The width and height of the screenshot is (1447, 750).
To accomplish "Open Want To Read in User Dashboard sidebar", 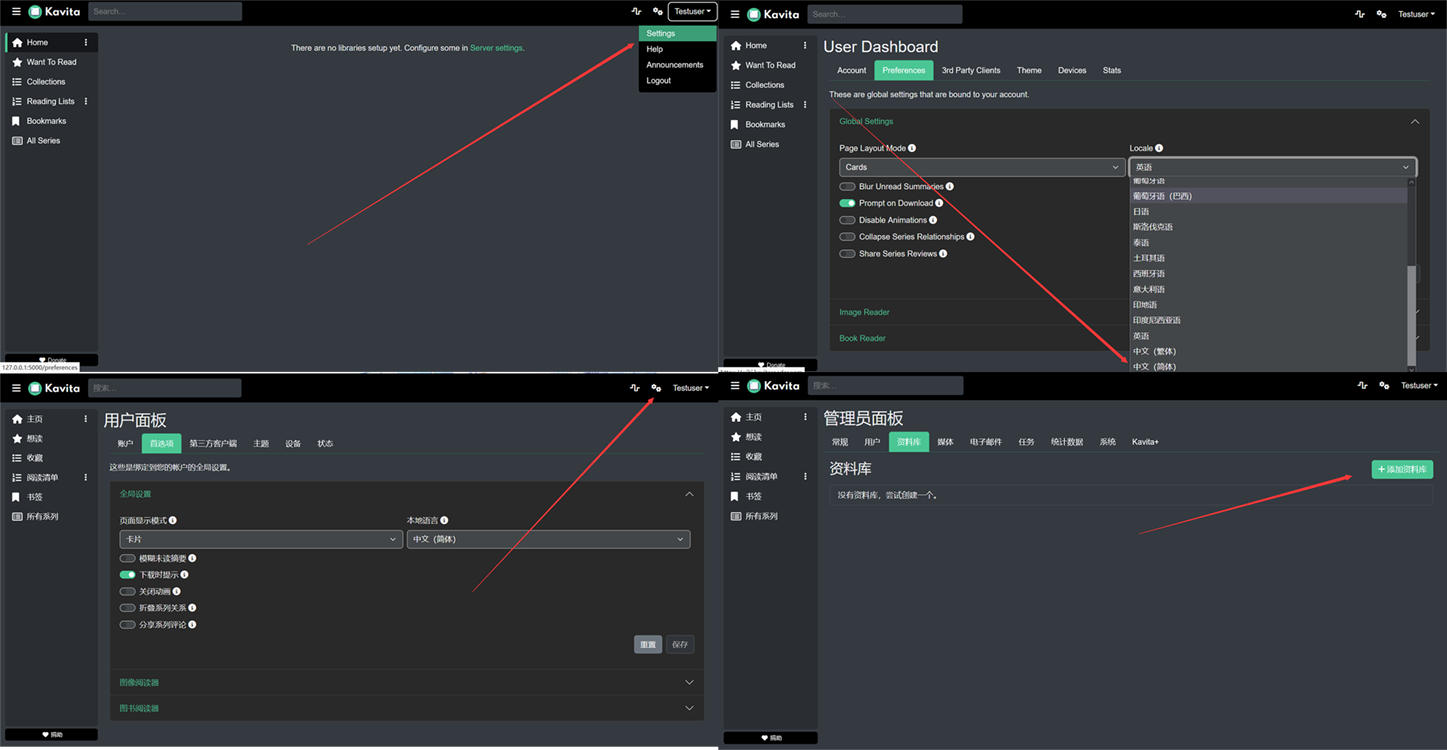I will pyautogui.click(x=770, y=65).
